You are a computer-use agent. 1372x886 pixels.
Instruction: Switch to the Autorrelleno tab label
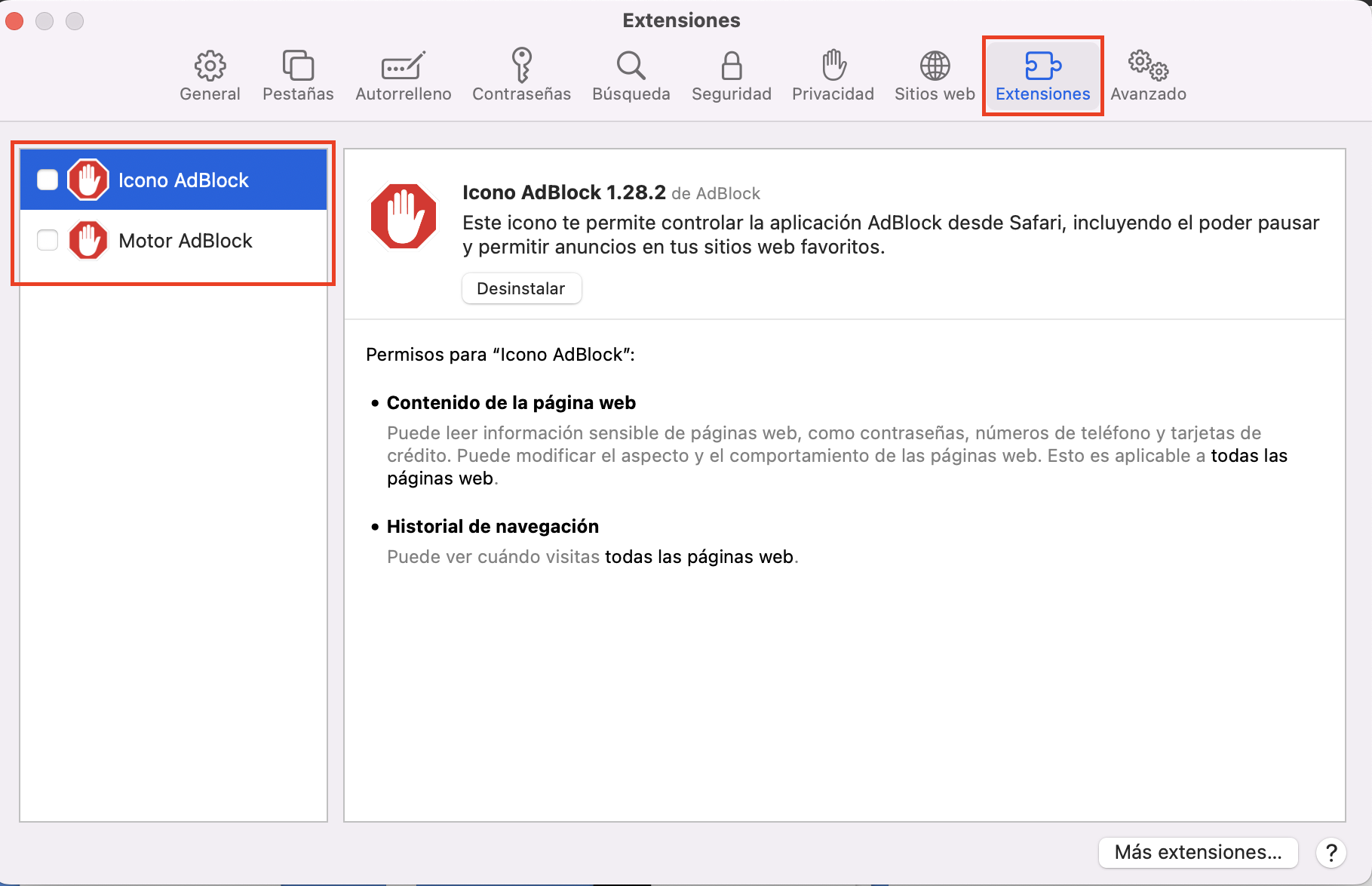click(x=404, y=94)
